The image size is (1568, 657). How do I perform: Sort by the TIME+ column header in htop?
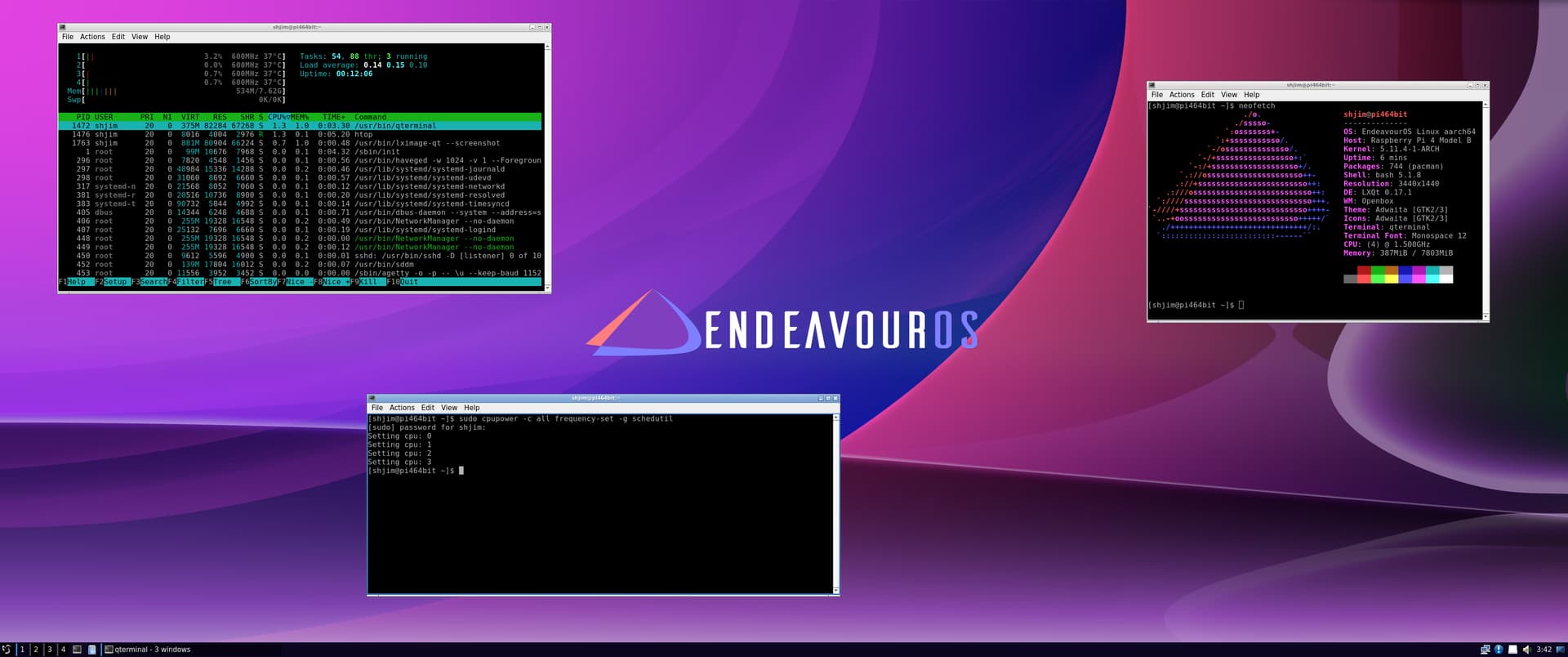[333, 117]
